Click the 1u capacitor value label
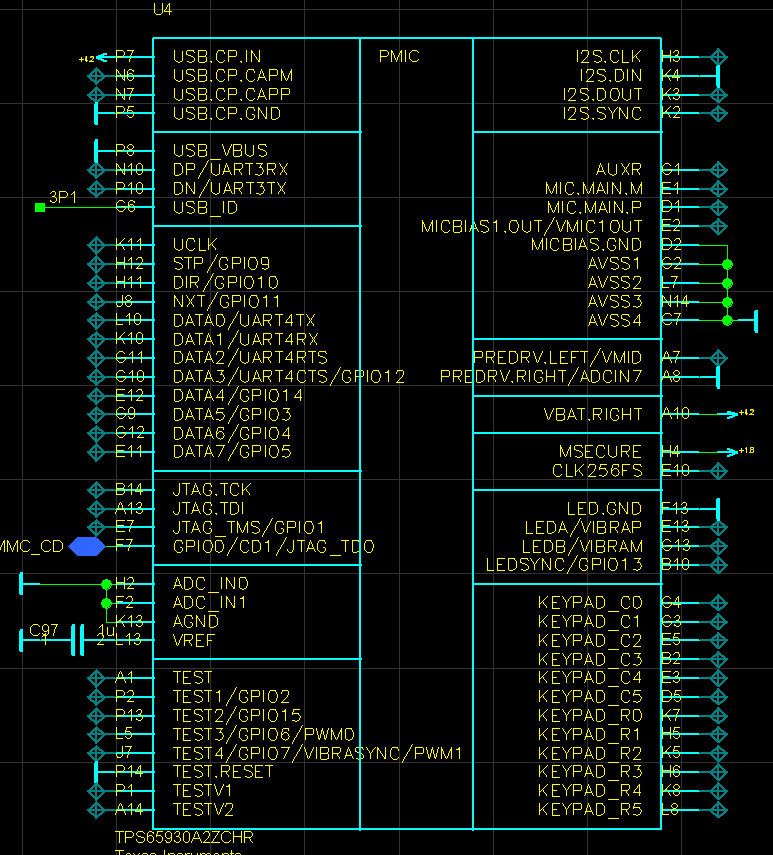This screenshot has width=773, height=855. pyautogui.click(x=106, y=630)
